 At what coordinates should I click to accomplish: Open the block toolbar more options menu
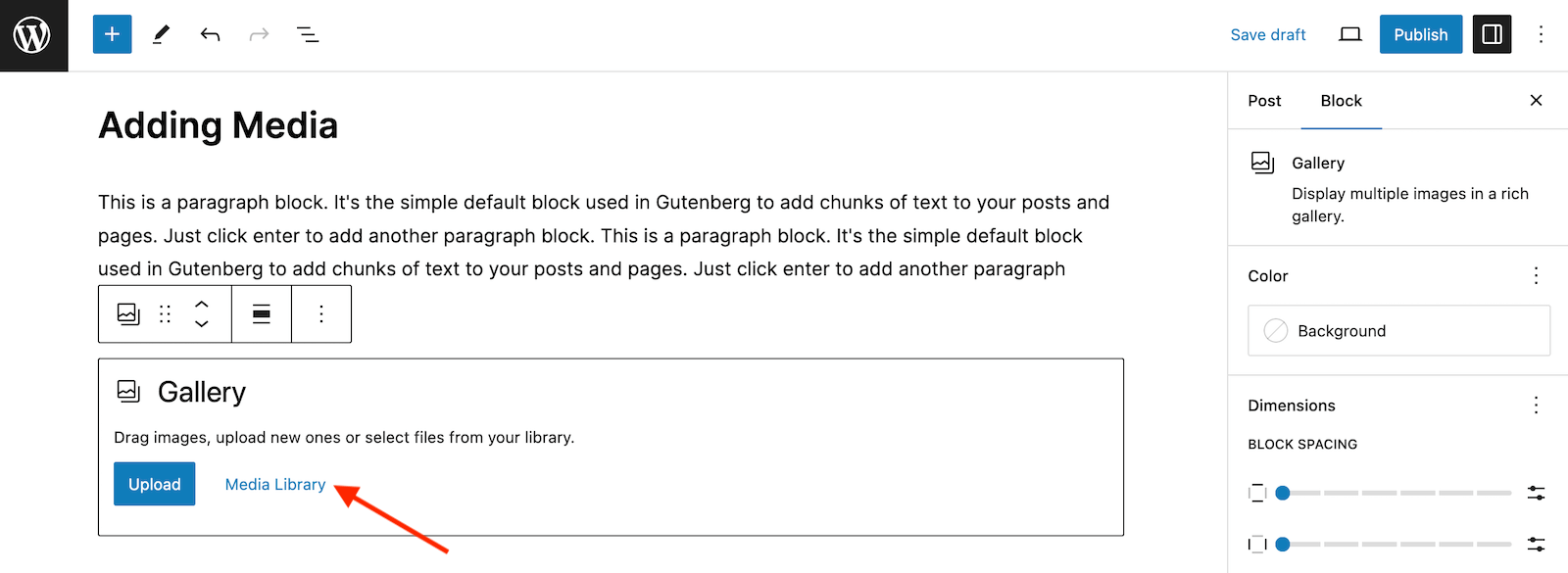point(321,313)
